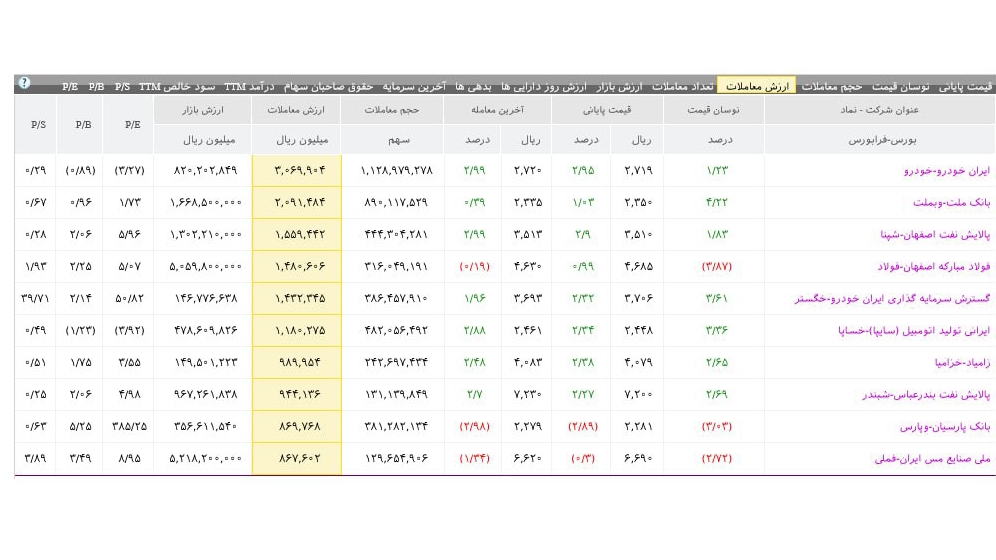The height and width of the screenshot is (560, 996).
Task: Open the فولاد مبارکه اصفهان-فولاد link
Action: point(934,267)
